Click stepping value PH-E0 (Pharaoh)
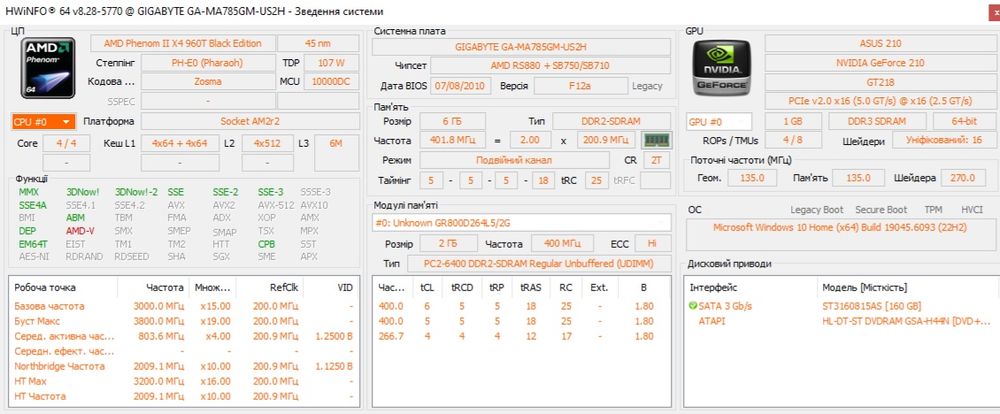The height and width of the screenshot is (414, 1000). [207, 63]
